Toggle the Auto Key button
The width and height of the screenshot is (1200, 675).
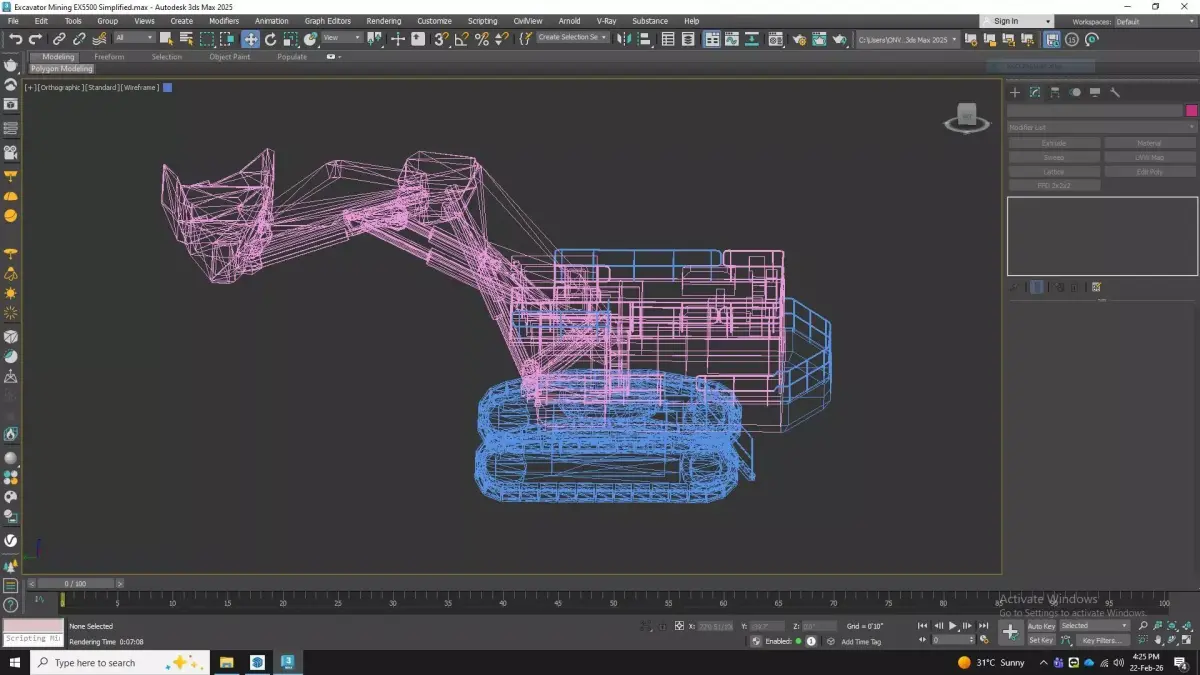coord(1041,626)
